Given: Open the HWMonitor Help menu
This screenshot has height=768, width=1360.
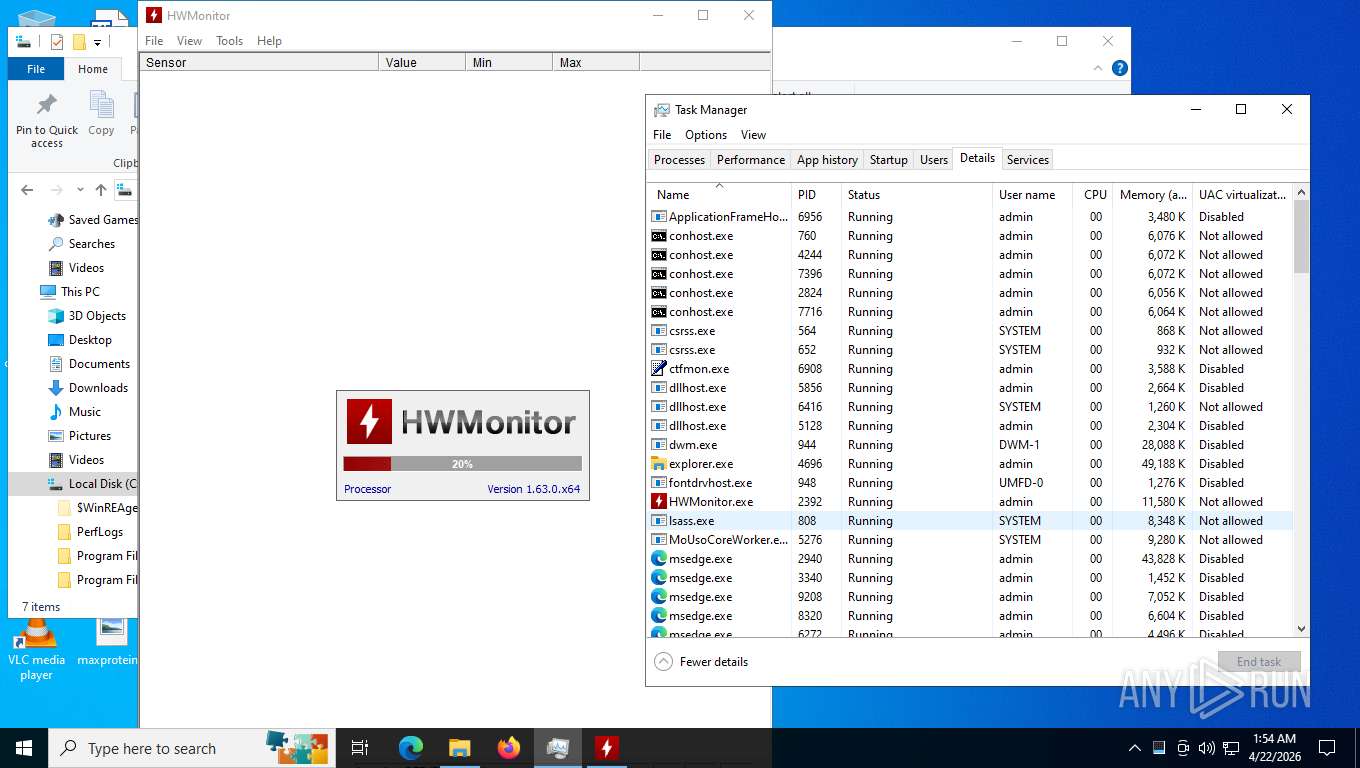Looking at the screenshot, I should click(x=269, y=41).
